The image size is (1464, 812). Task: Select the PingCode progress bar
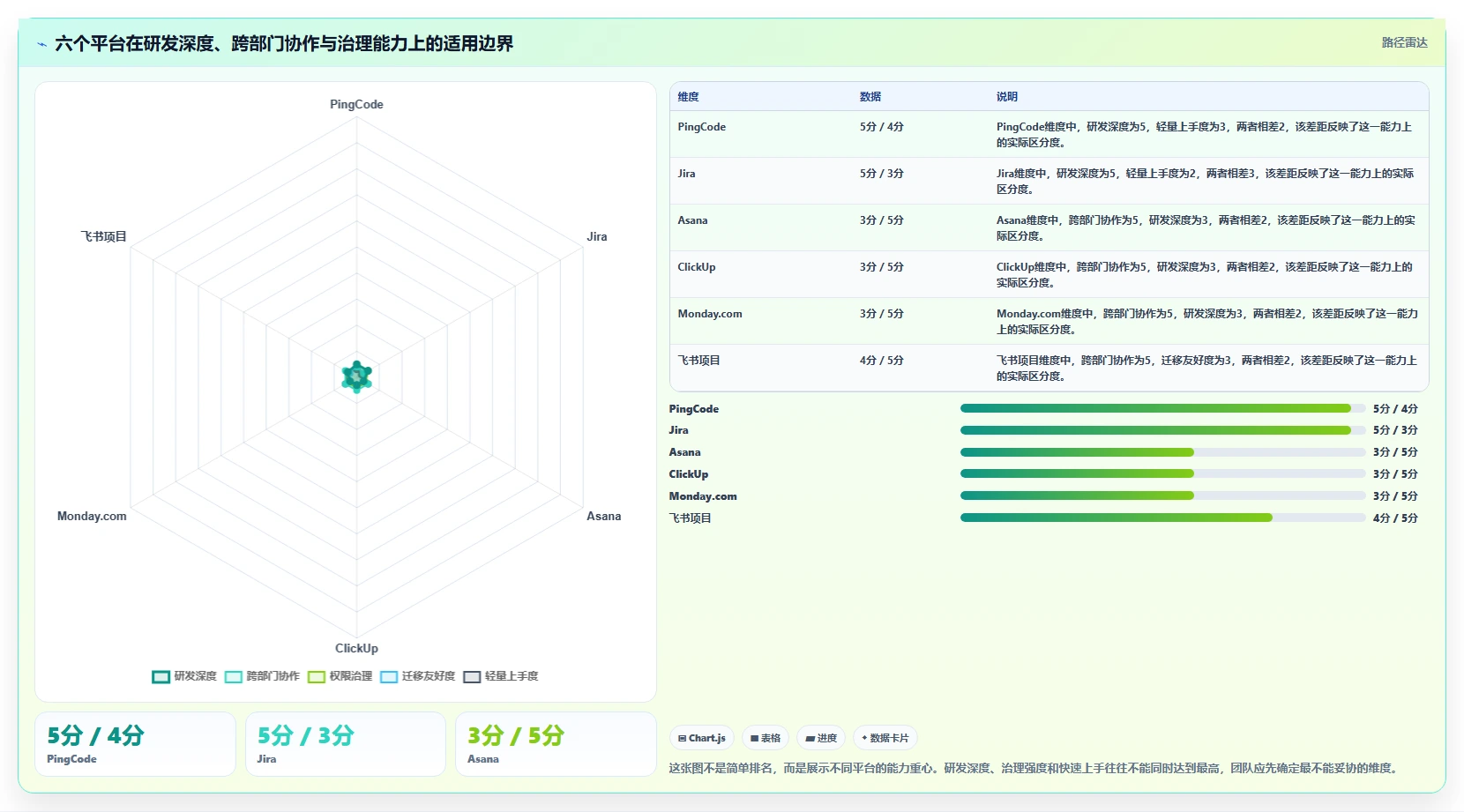(x=1162, y=408)
